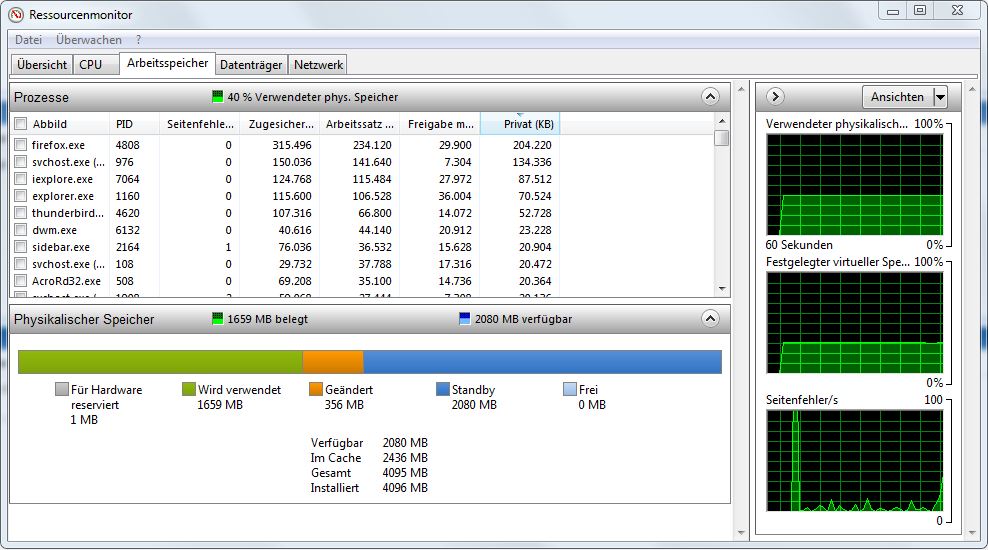988x550 pixels.
Task: Check the dwm.exe process checkbox
Action: pos(21,229)
